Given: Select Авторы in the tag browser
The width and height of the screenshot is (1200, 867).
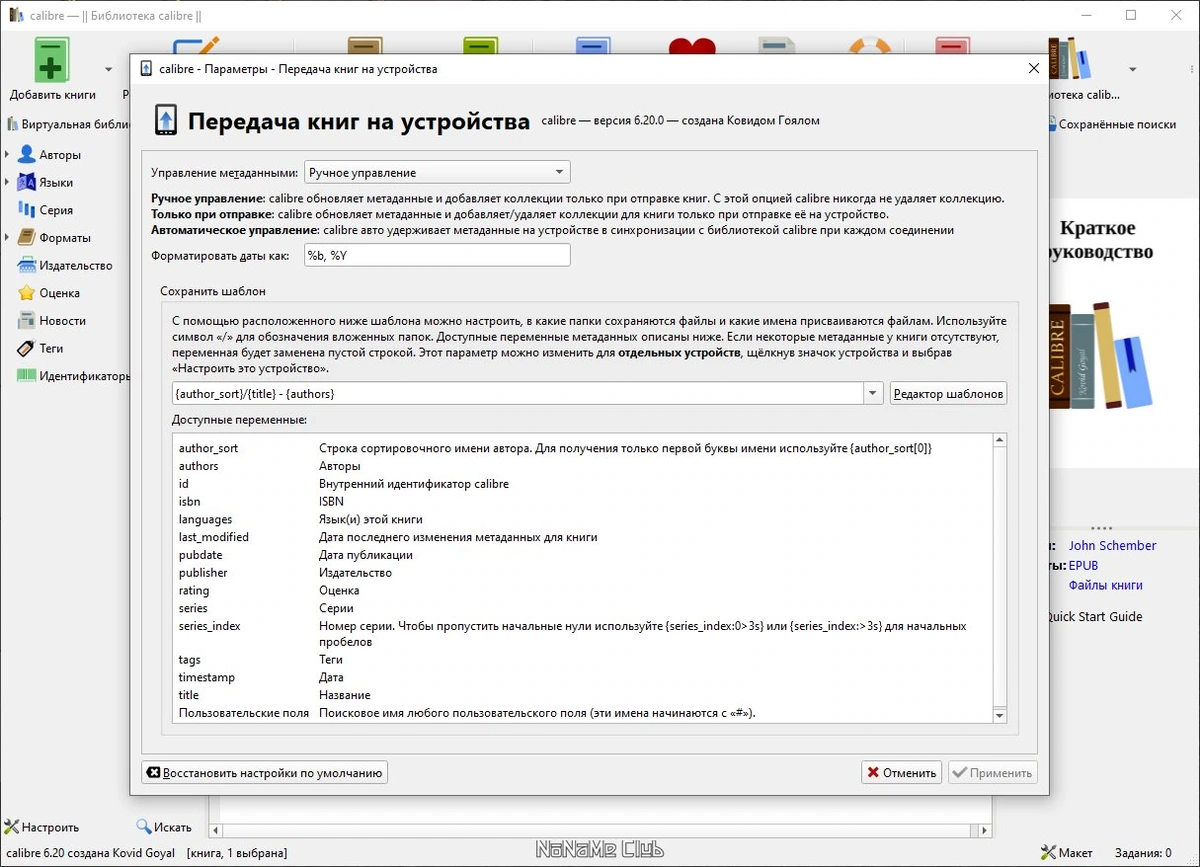Looking at the screenshot, I should tap(60, 155).
